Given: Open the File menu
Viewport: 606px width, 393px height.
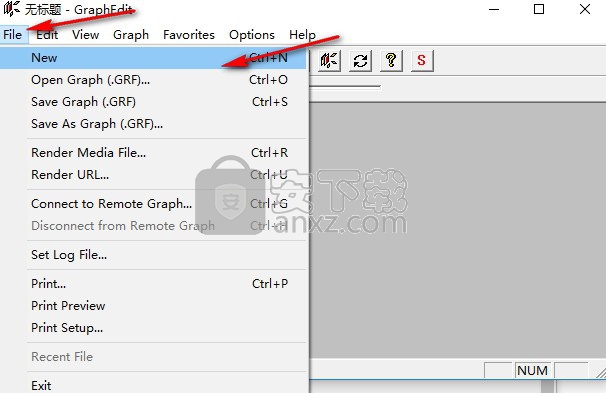Looking at the screenshot, I should pos(12,35).
